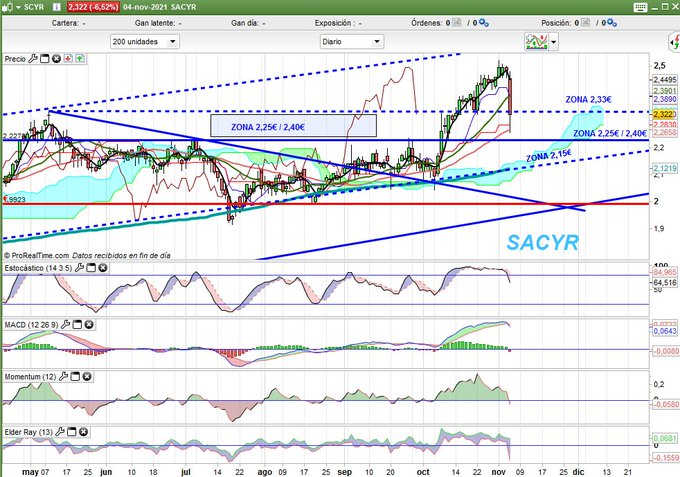Maximize the Estocástico panel
This screenshot has width=680, height=477.
pyautogui.click(x=91, y=268)
